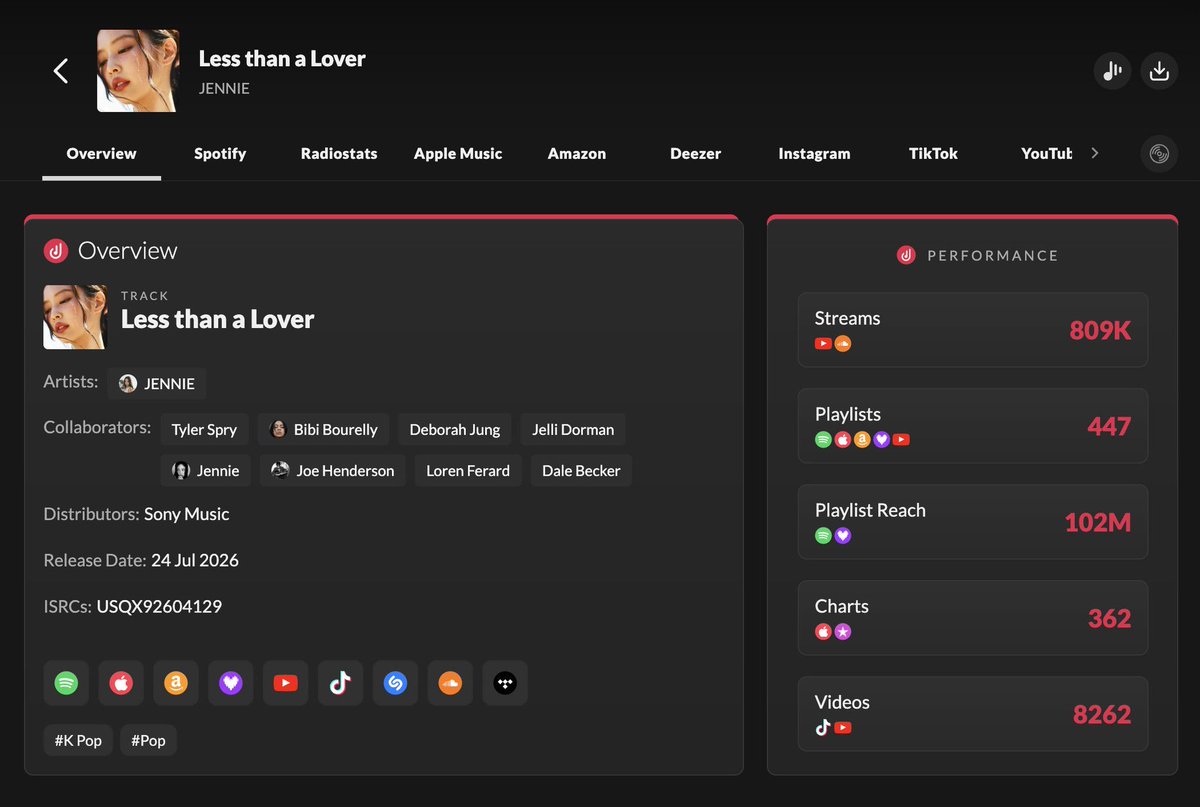
Task: Switch to the Apple Music tab
Action: [458, 153]
